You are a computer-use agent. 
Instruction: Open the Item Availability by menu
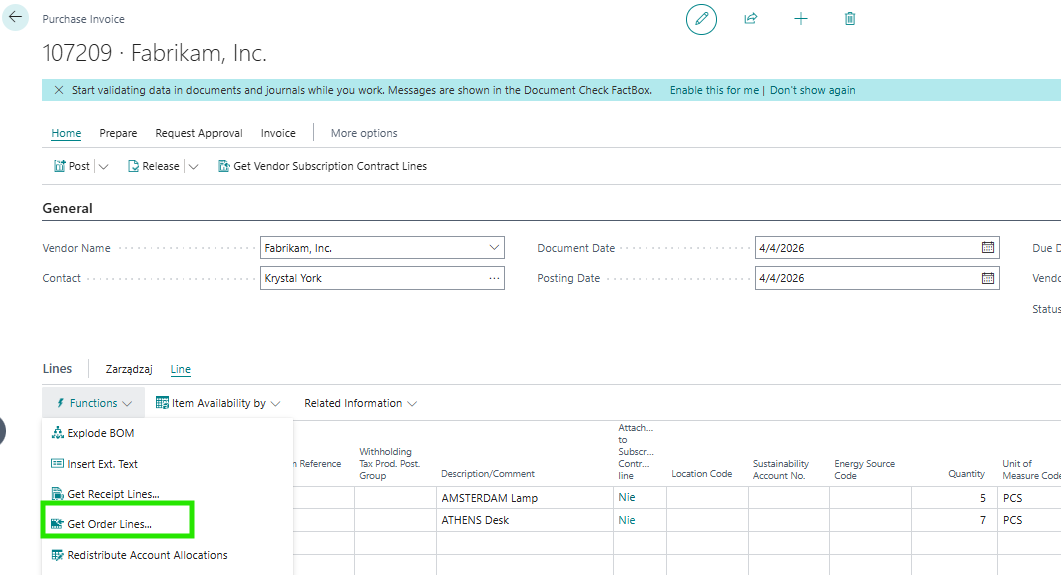[218, 403]
